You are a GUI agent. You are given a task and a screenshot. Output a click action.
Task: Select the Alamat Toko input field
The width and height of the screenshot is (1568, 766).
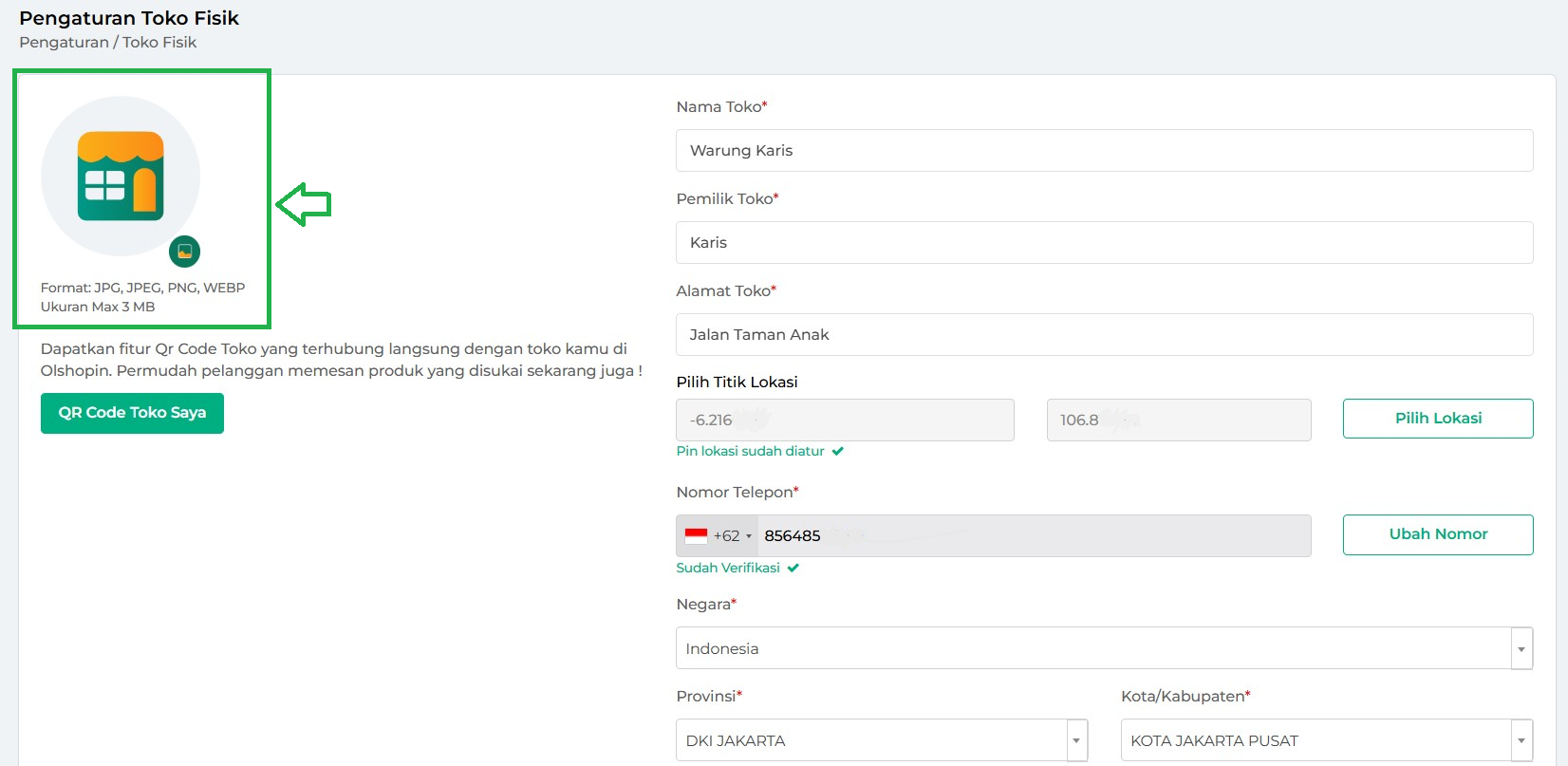(1104, 335)
